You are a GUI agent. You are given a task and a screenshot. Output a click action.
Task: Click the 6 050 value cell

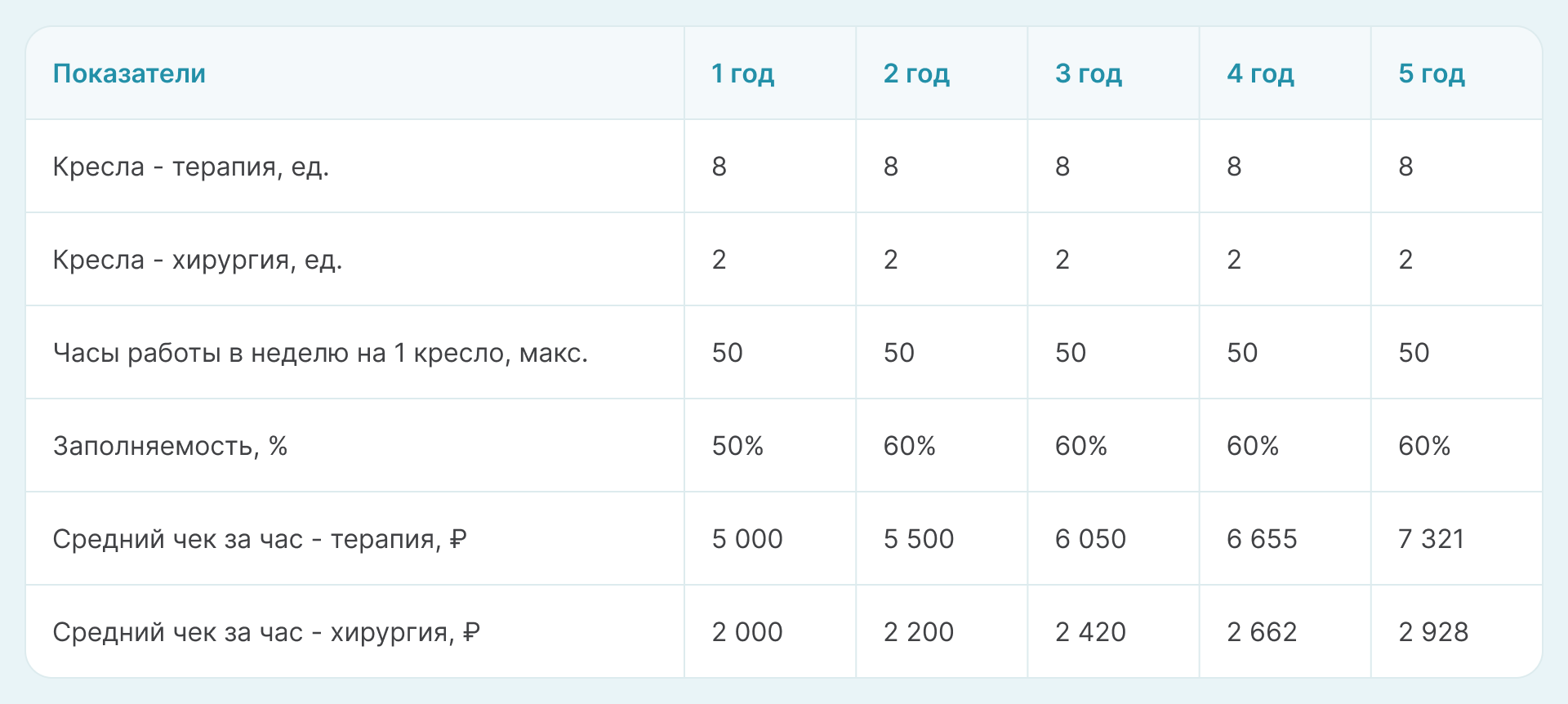pyautogui.click(x=1090, y=539)
